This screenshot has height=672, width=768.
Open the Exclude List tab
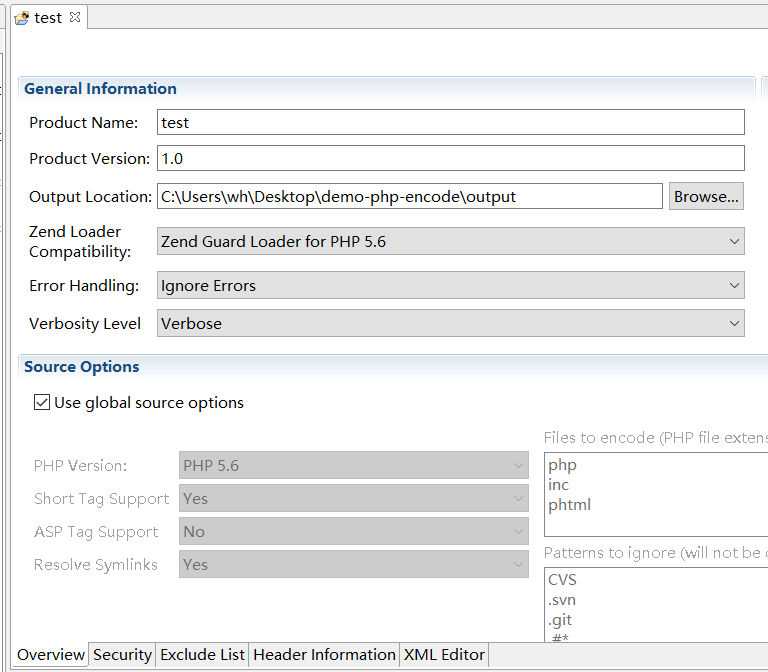coord(202,655)
